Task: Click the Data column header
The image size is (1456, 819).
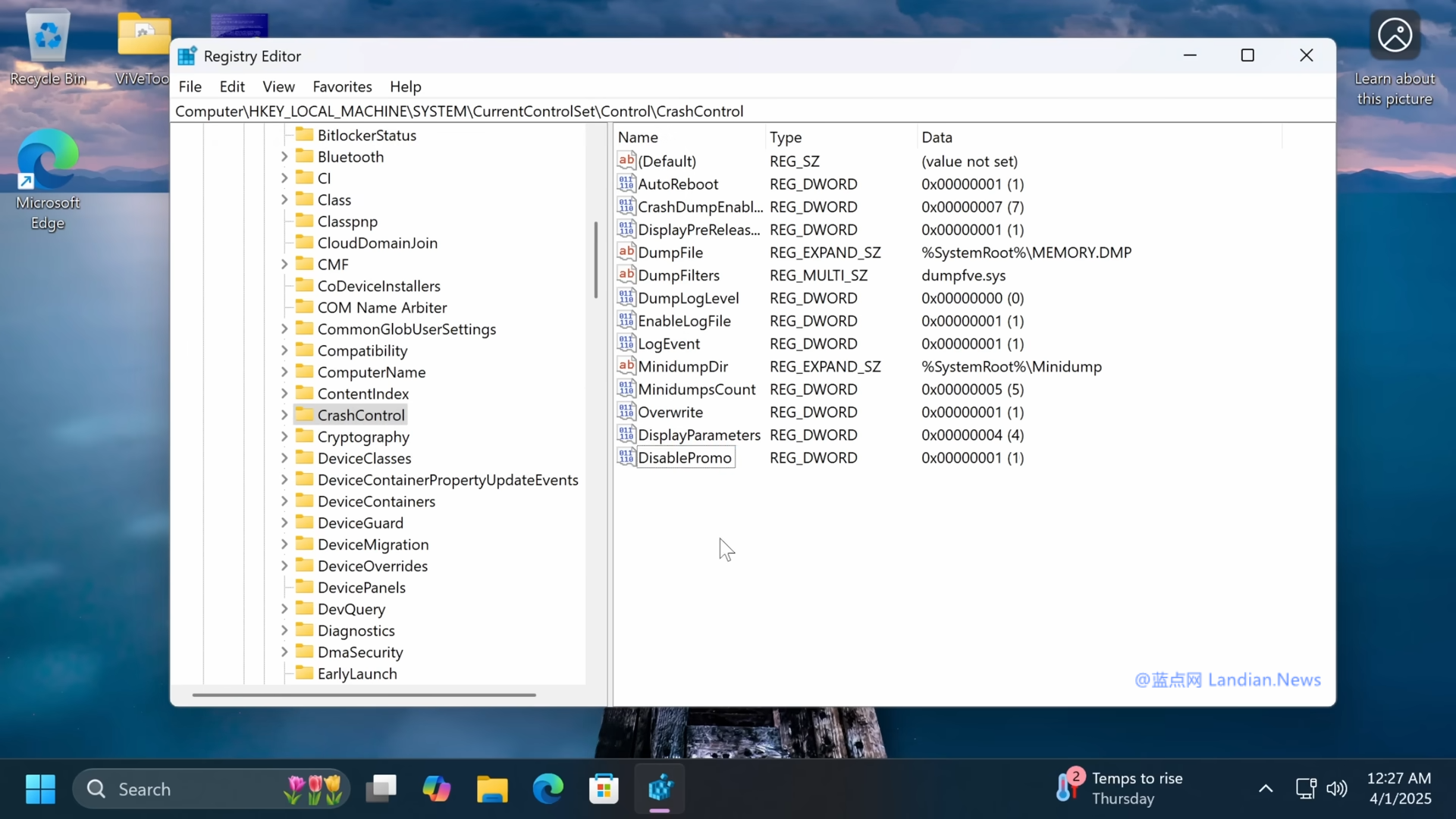Action: coord(1099,137)
